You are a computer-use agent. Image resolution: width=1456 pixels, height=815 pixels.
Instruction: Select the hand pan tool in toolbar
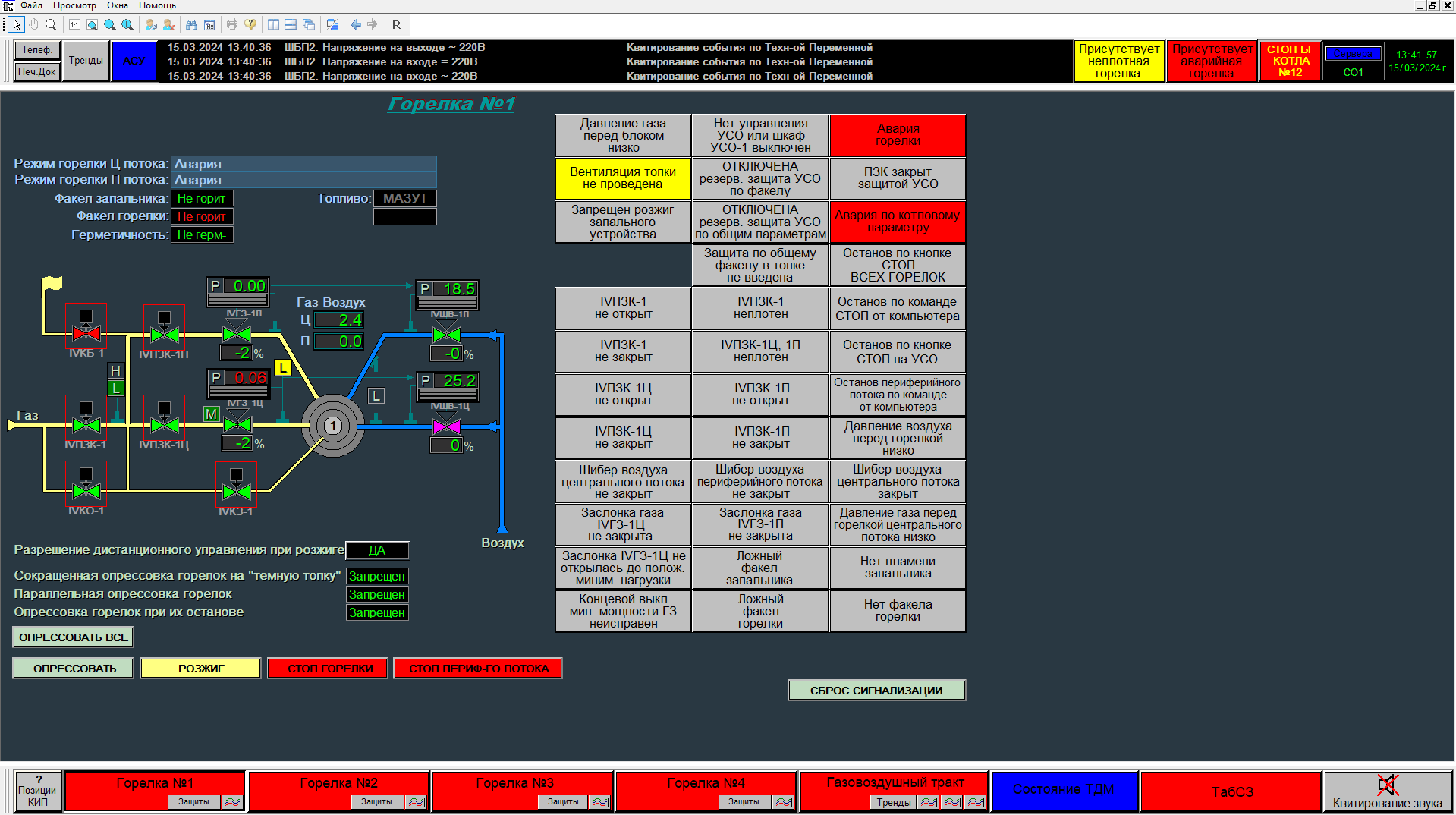coord(33,25)
